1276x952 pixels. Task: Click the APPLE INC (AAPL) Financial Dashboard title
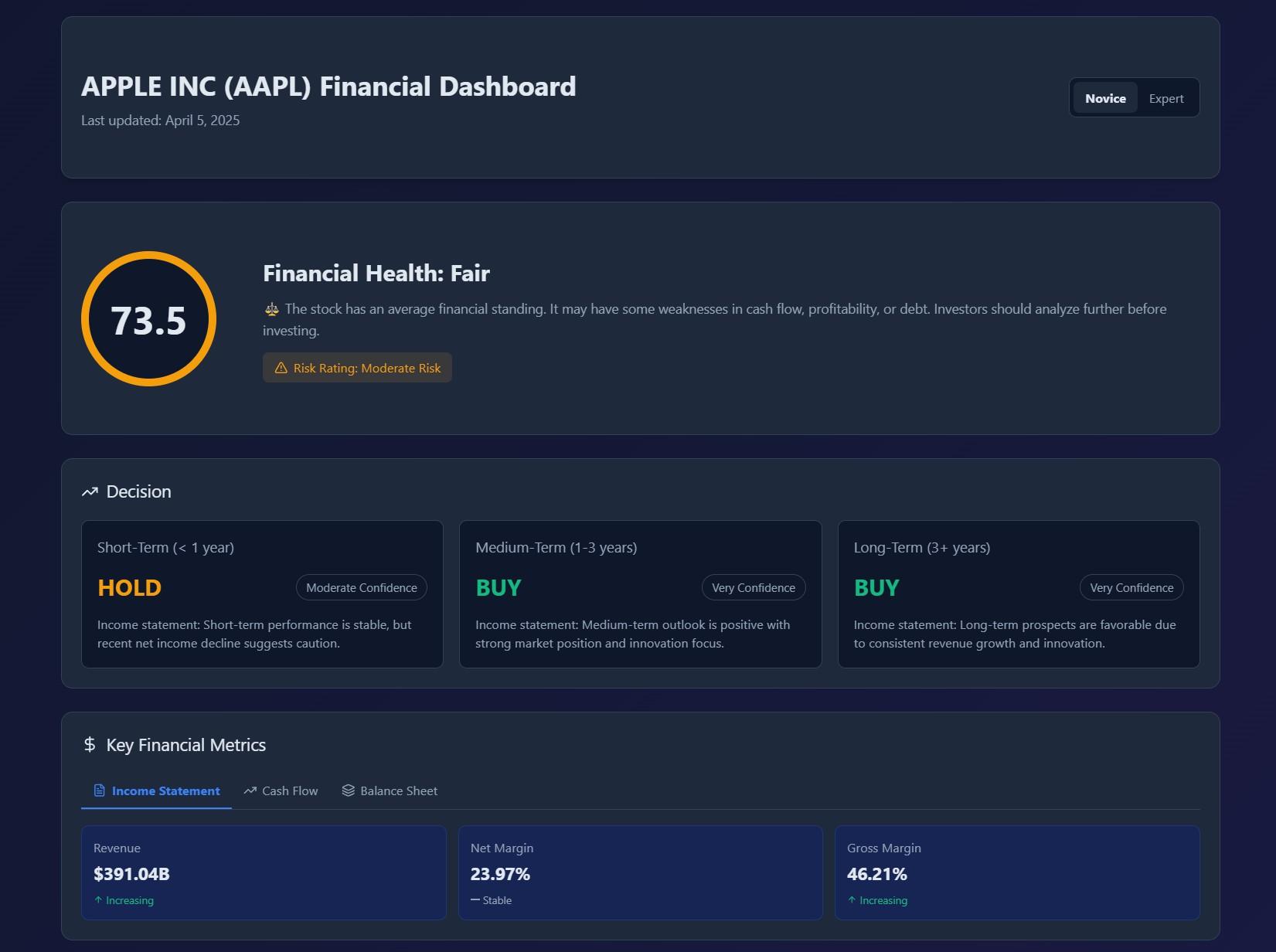pos(328,87)
